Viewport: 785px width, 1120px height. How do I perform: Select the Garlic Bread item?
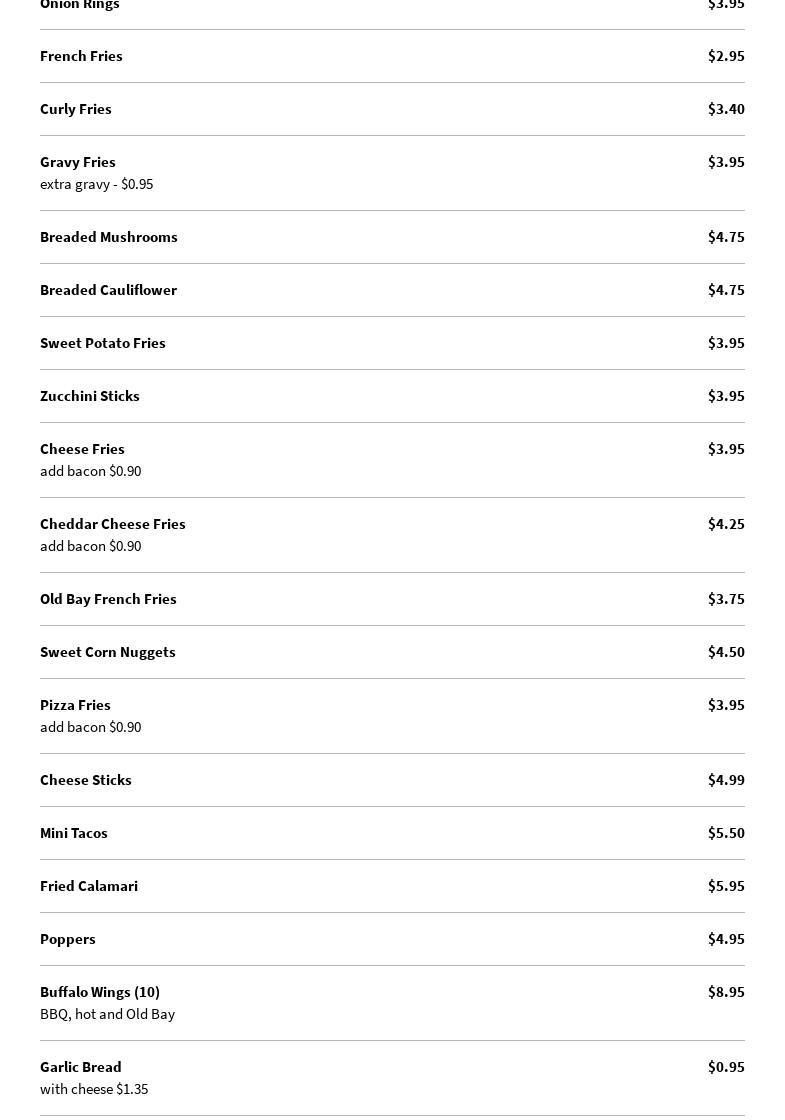[x=81, y=1067]
